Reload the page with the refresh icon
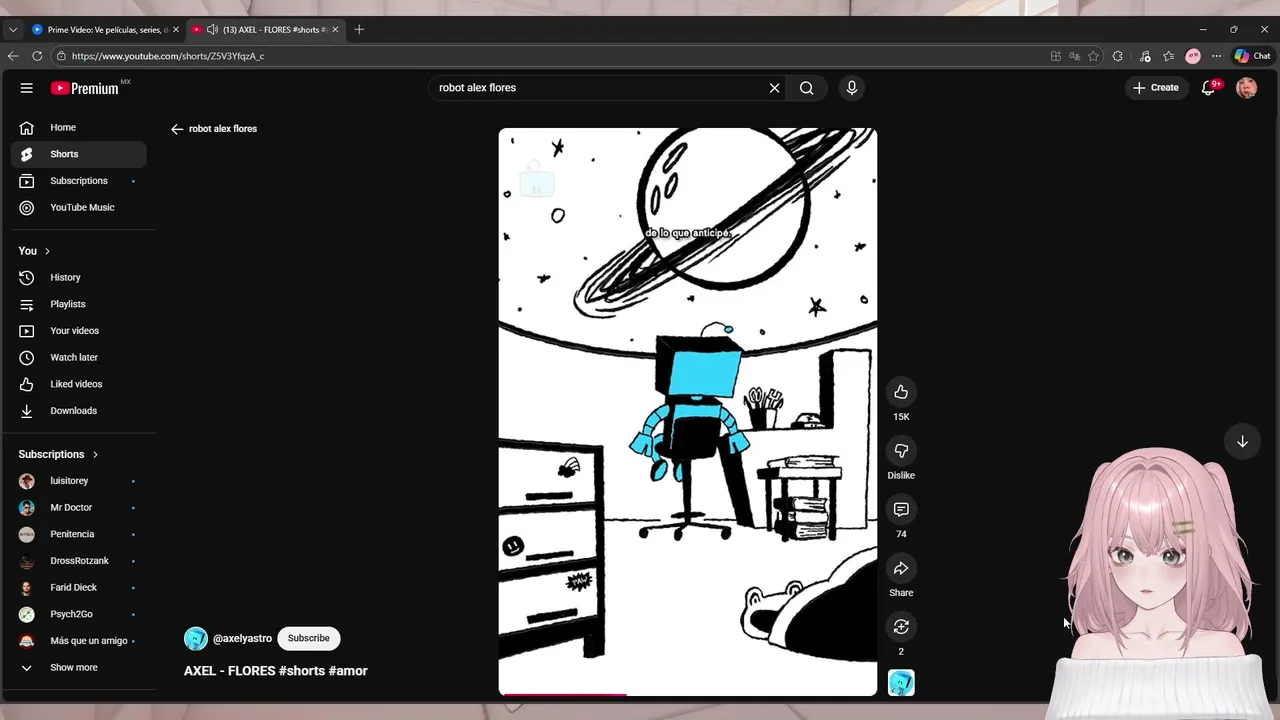 [37, 56]
